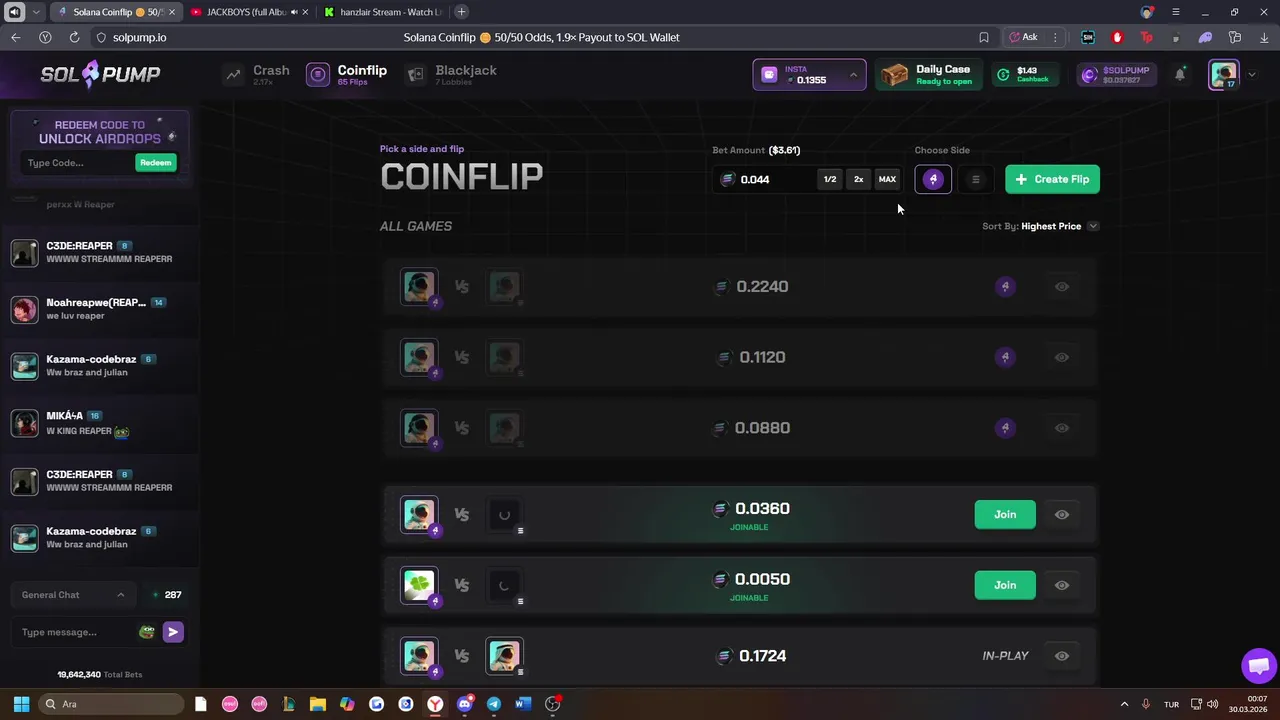Viewport: 1280px width, 720px height.
Task: Send chat message with purple arrow
Action: pos(173,632)
